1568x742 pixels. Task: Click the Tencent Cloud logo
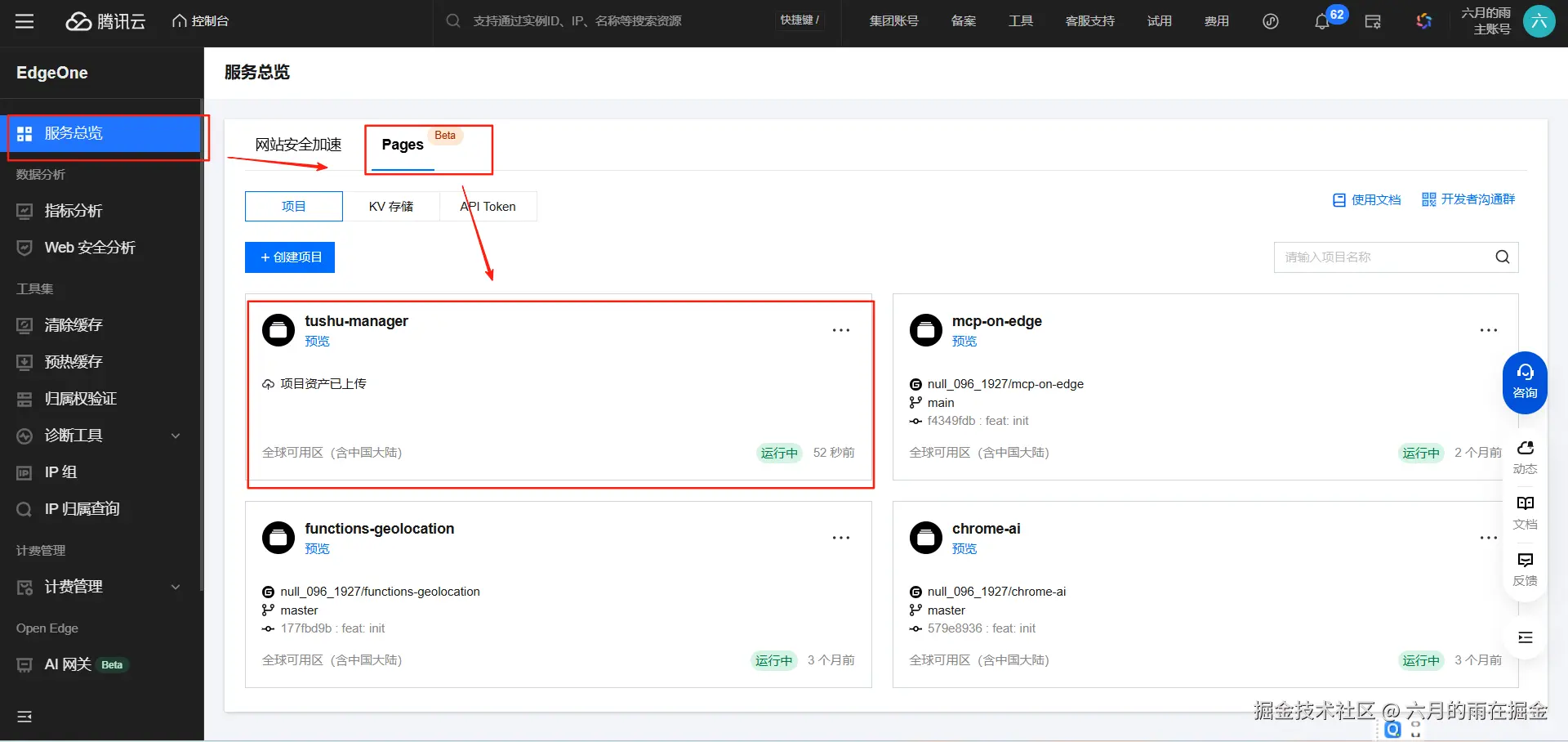(x=105, y=21)
